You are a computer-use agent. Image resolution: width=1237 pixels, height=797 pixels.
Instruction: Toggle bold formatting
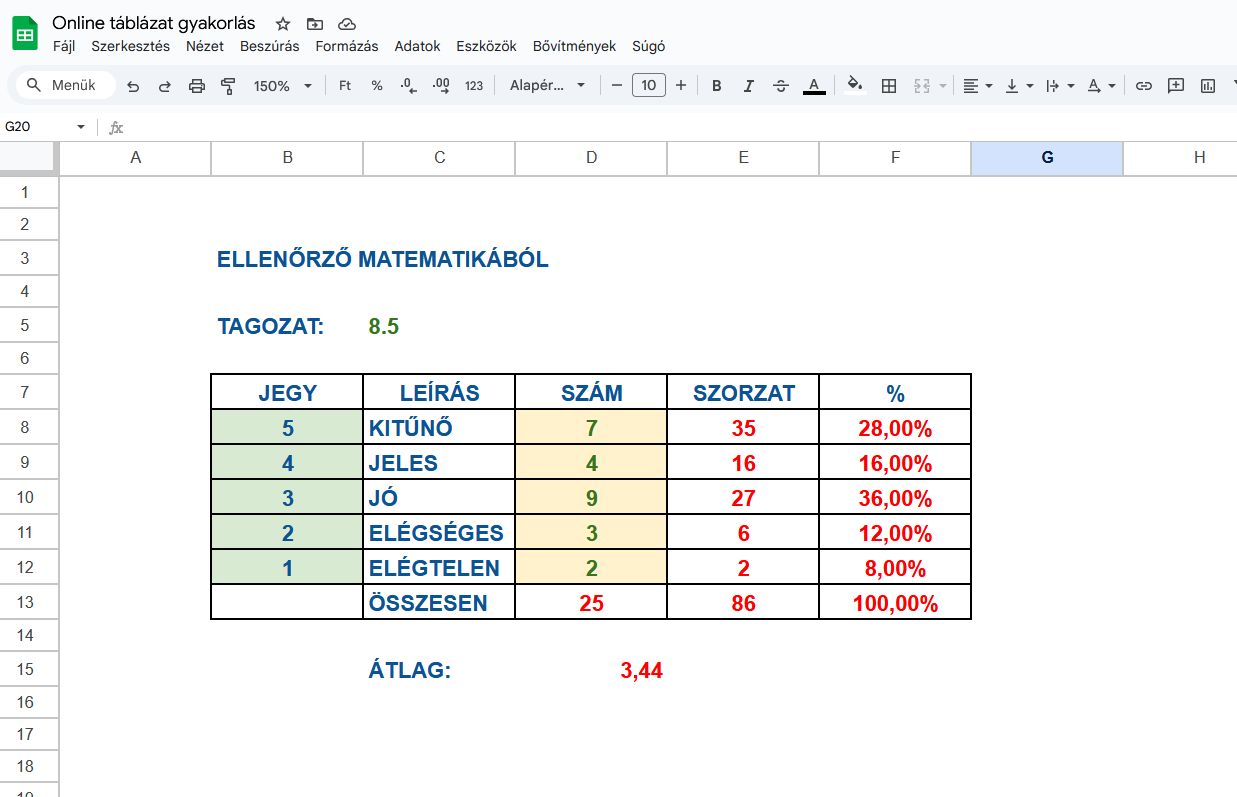point(716,86)
